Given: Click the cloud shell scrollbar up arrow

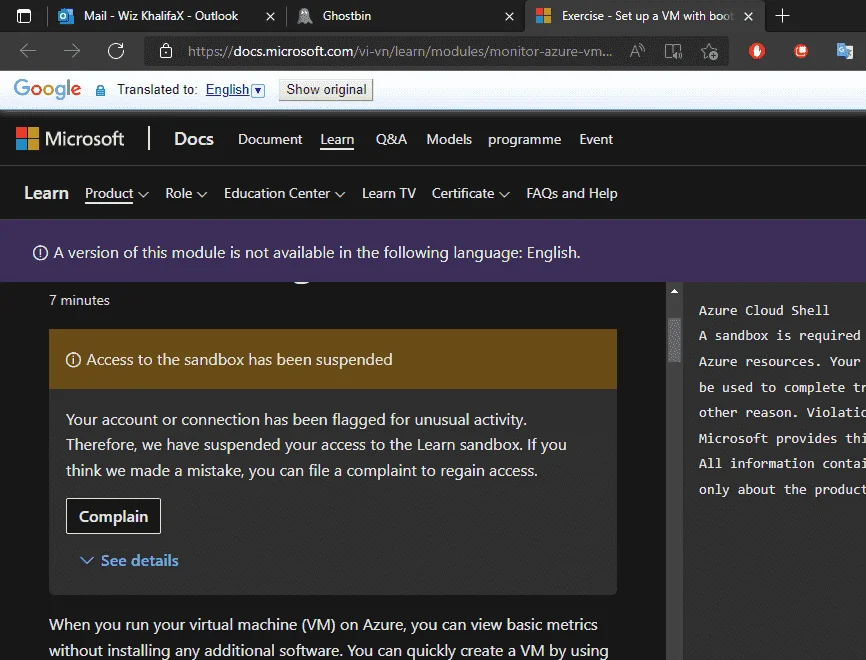Looking at the screenshot, I should point(674,291).
